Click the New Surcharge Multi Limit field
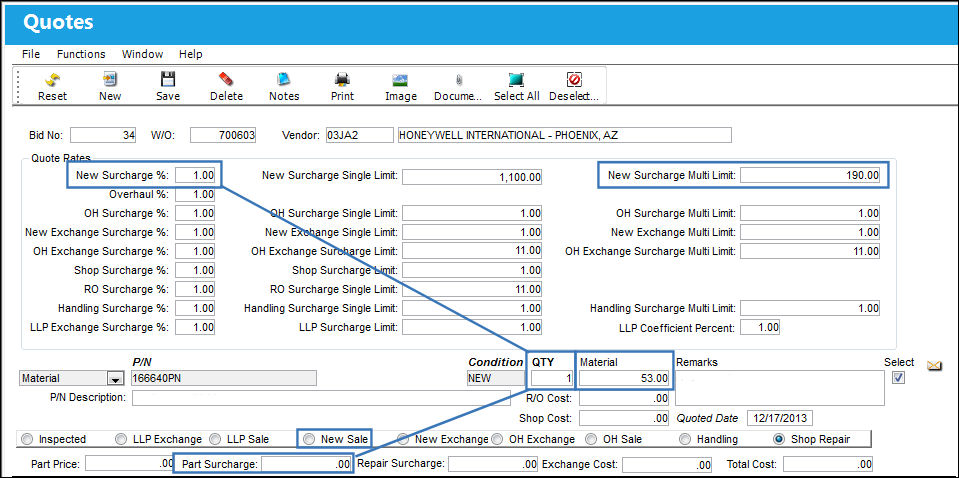This screenshot has height=478, width=959. click(810, 175)
